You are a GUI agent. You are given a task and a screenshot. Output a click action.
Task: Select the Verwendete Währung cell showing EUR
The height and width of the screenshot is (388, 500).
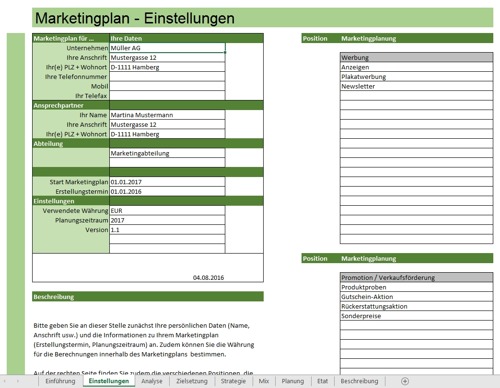point(167,211)
